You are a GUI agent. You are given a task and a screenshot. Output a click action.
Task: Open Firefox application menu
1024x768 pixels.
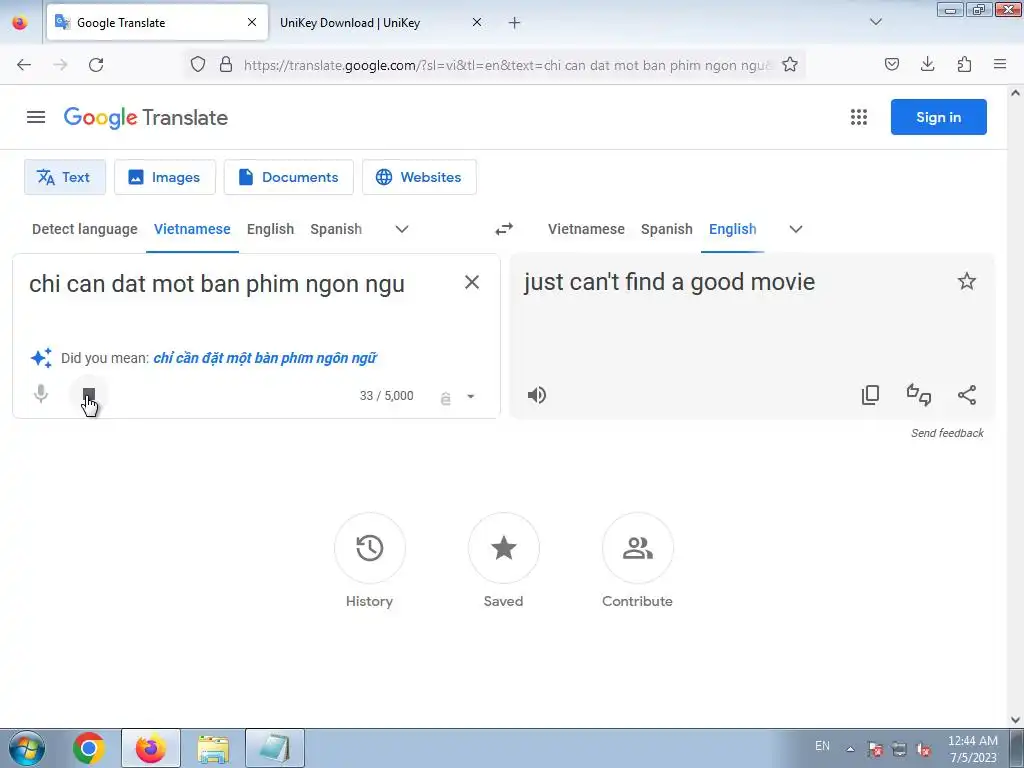[x=1000, y=64]
